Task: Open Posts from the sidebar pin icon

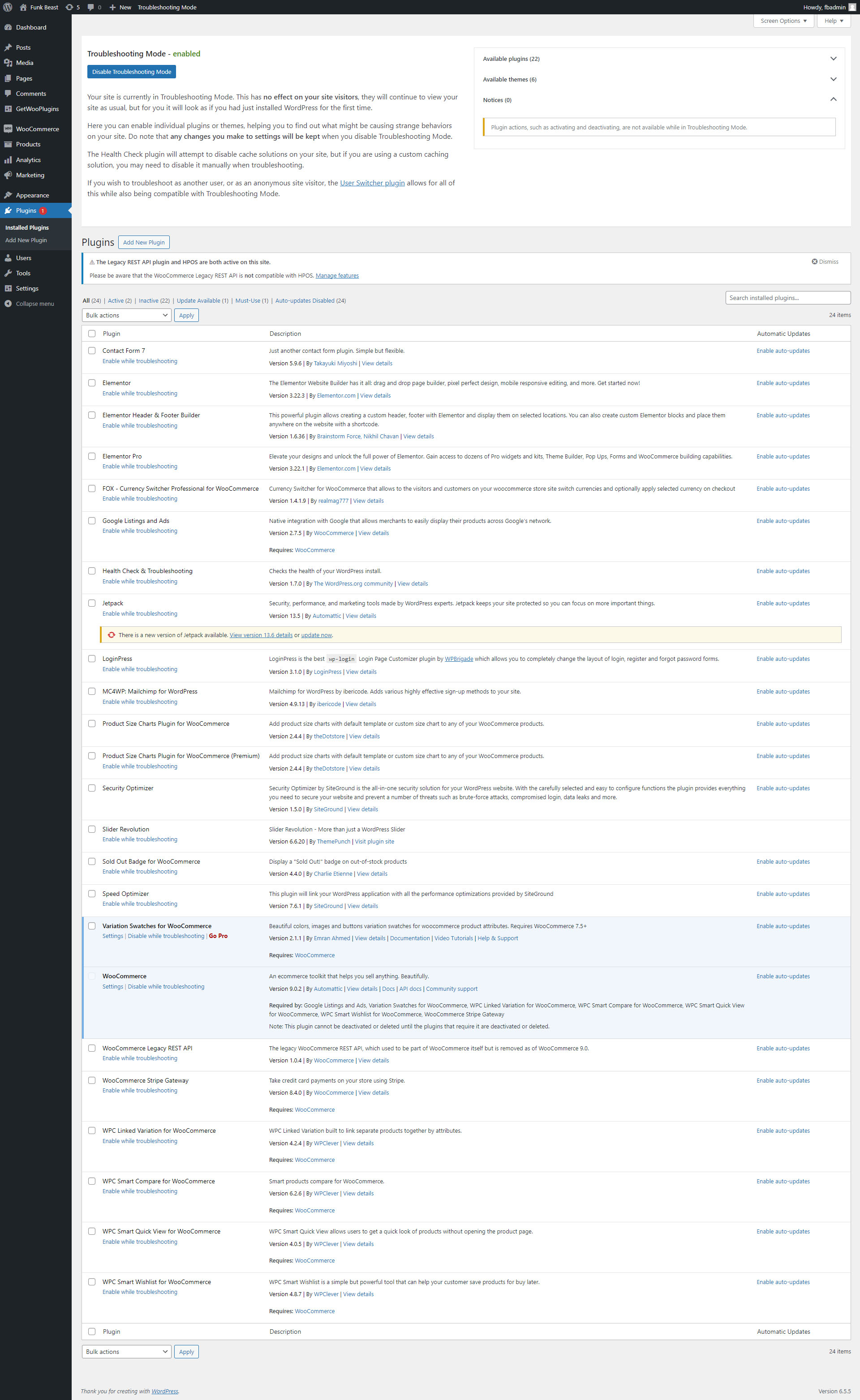Action: tap(8, 48)
